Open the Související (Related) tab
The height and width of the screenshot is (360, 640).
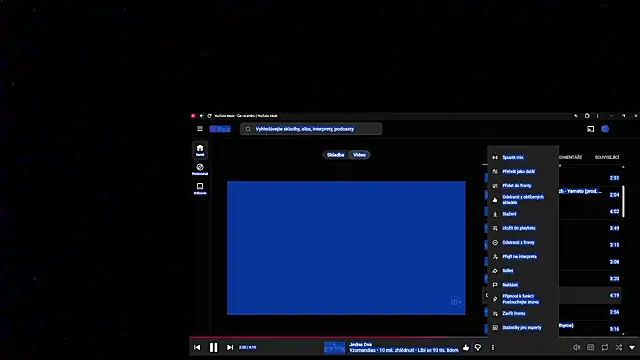[x=607, y=157]
